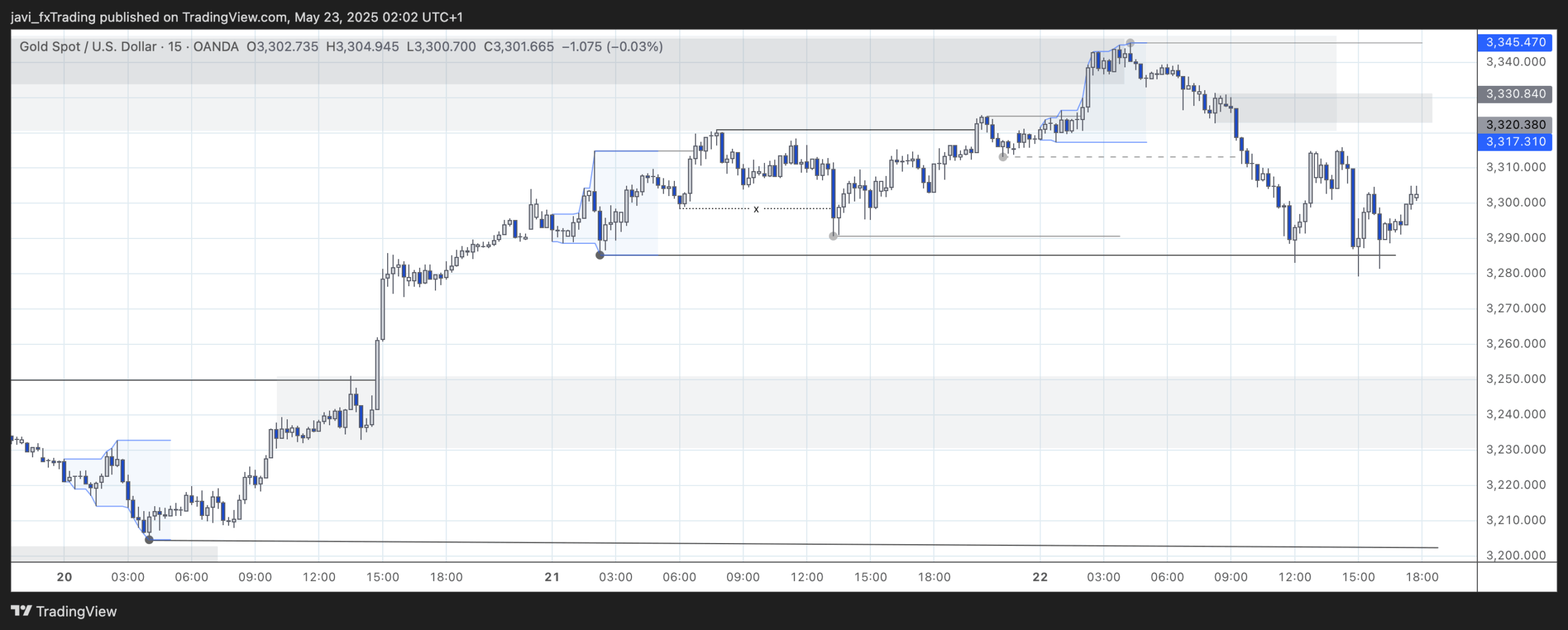This screenshot has height=630, width=1568.
Task: Click the dark swing-low marker dot on day 21
Action: tap(600, 255)
